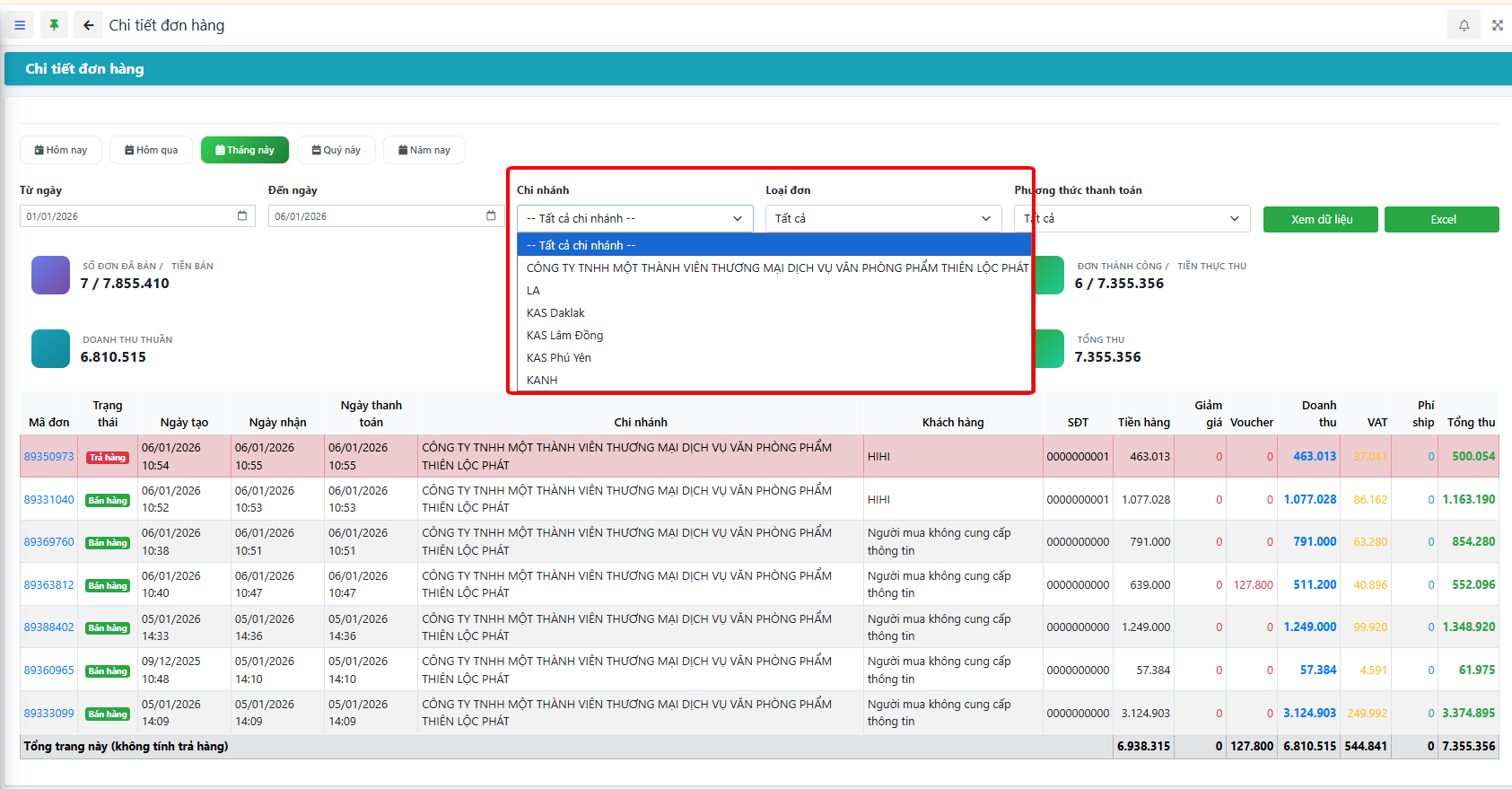Toggle fullscreen expand icon

[1497, 25]
